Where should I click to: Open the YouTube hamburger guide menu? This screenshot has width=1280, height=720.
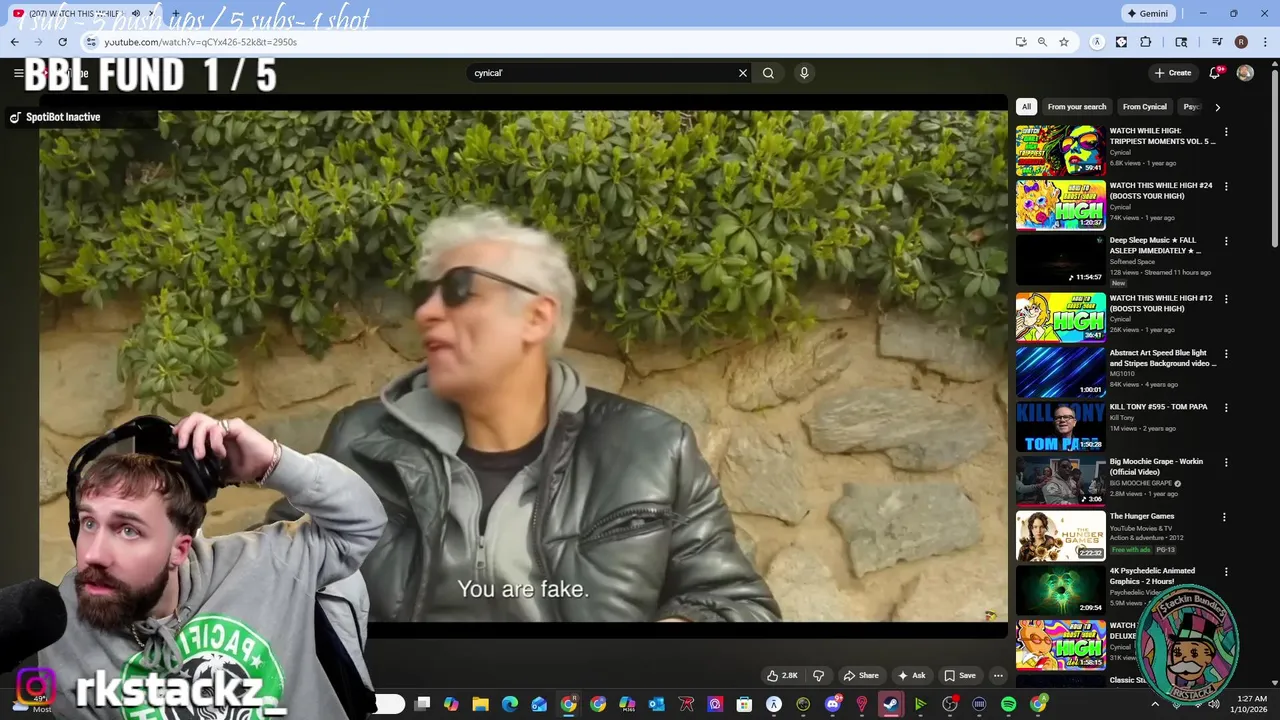tap(18, 73)
